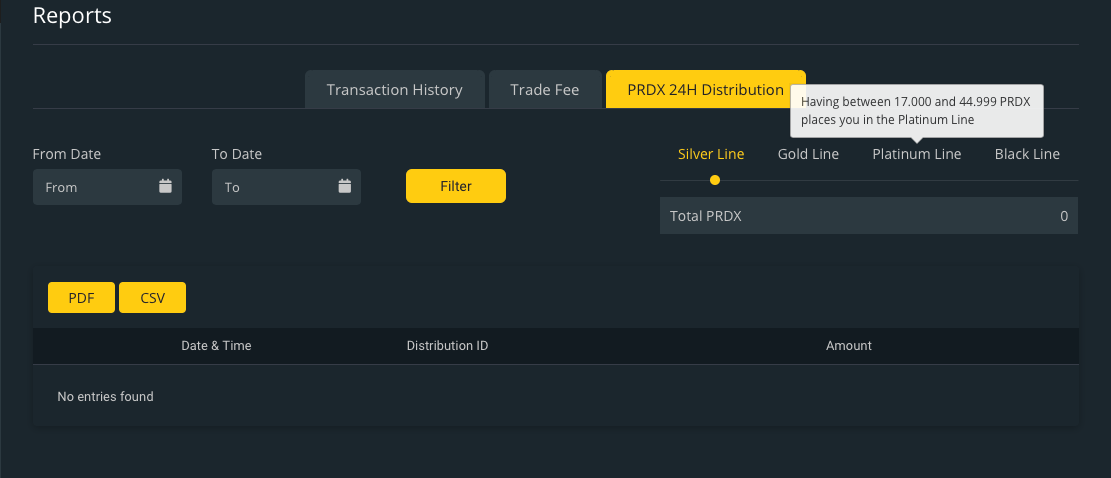Click the Total PRDX row
1111x478 pixels.
(x=869, y=216)
